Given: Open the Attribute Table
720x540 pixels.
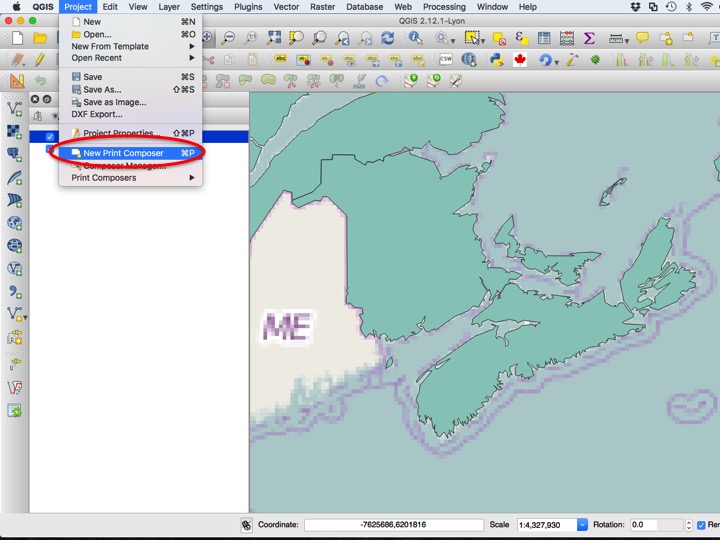Looking at the screenshot, I should click(x=544, y=38).
